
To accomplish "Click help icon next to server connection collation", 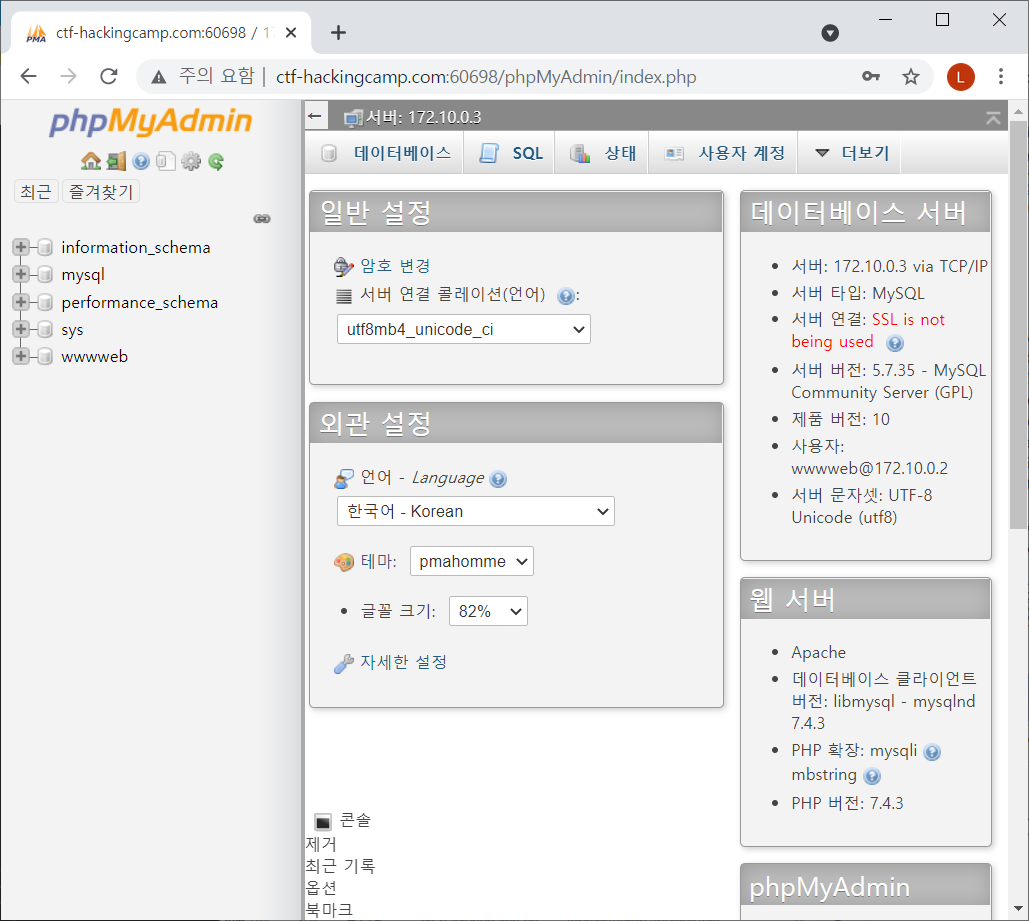I will [566, 296].
